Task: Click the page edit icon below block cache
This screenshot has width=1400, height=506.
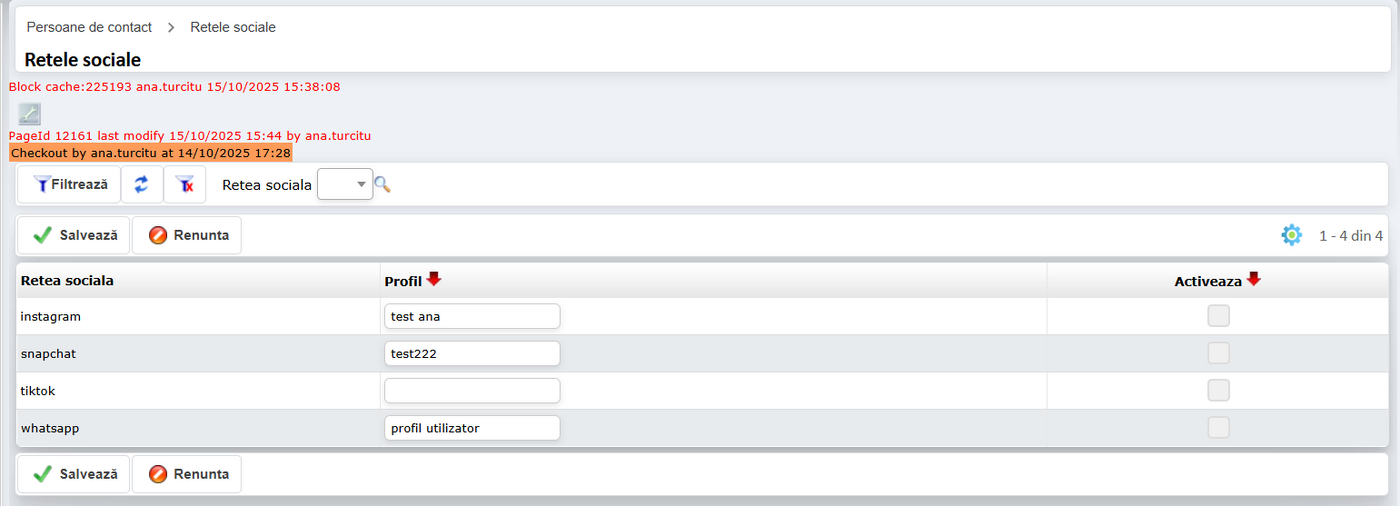Action: tap(29, 114)
